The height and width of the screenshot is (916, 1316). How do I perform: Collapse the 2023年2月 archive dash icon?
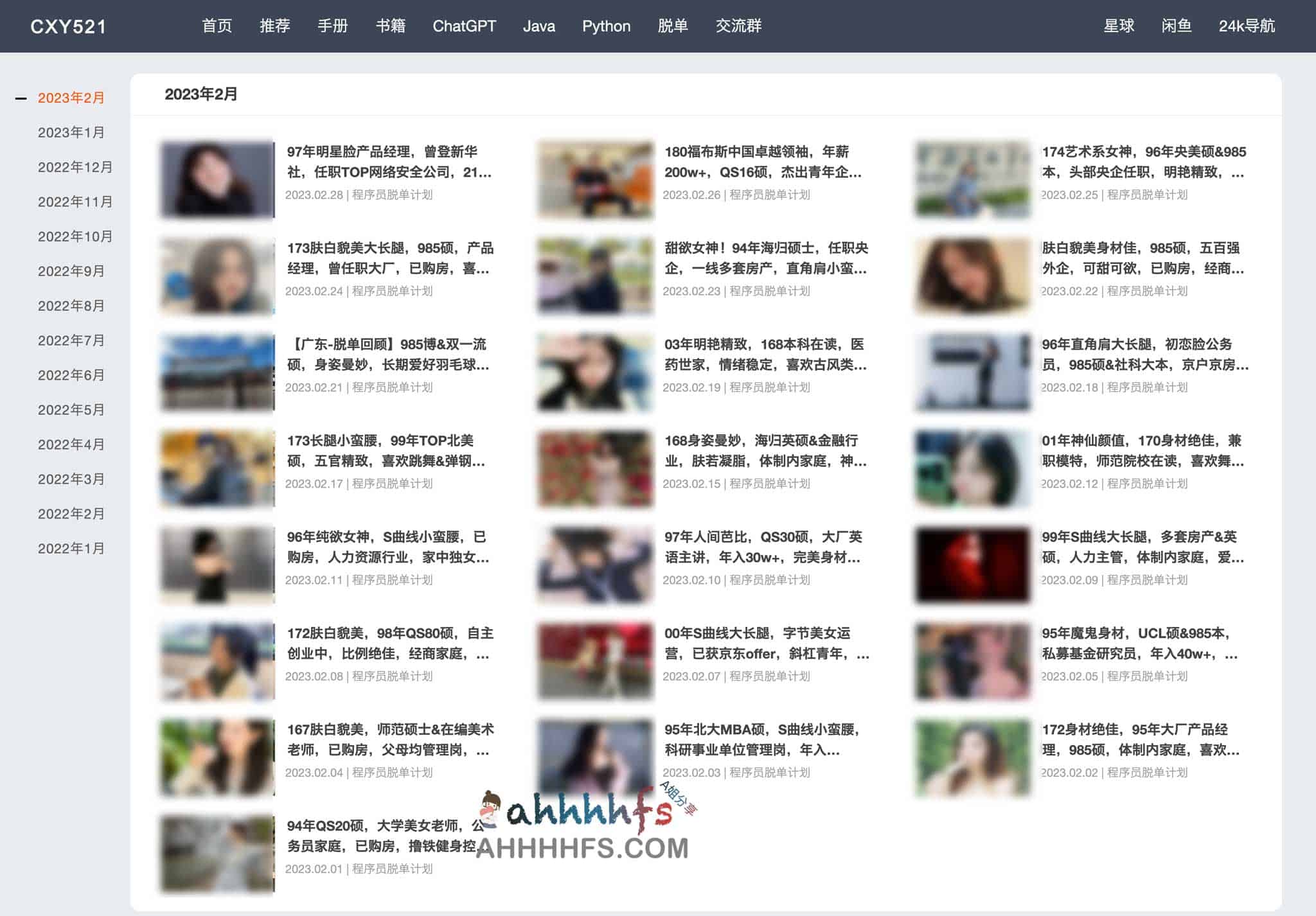(x=21, y=98)
